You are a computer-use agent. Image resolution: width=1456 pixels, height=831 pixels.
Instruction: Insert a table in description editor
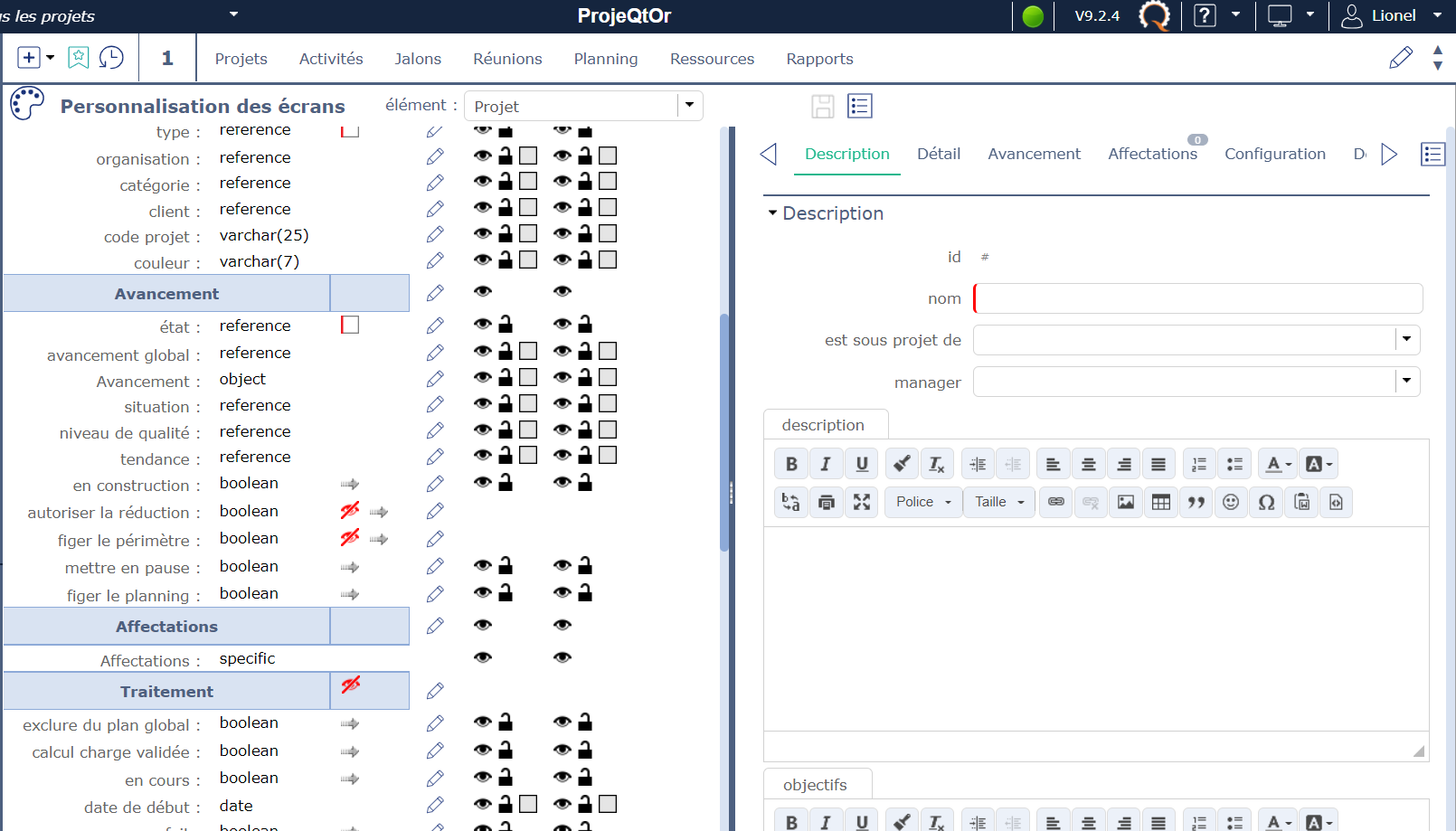[1160, 502]
